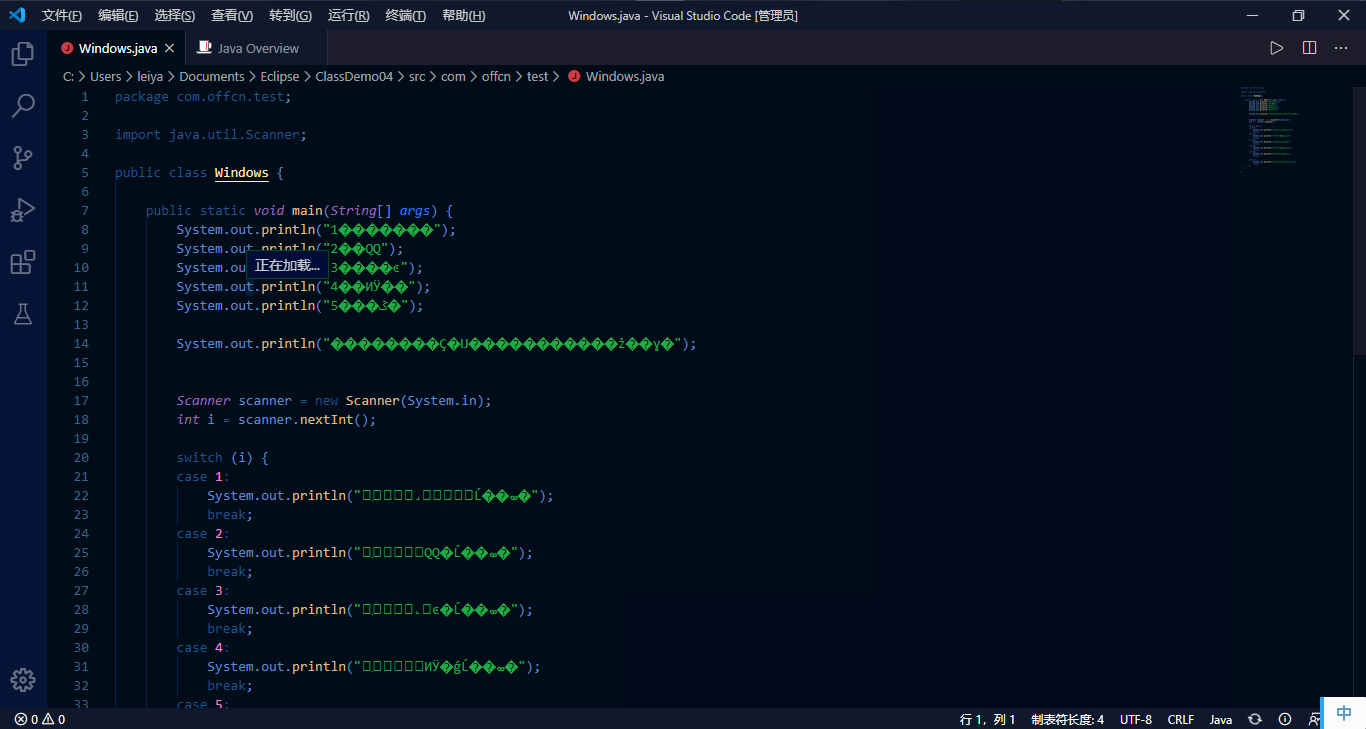The height and width of the screenshot is (729, 1366).
Task: Open the Explorer sidebar icon
Action: tap(22, 55)
